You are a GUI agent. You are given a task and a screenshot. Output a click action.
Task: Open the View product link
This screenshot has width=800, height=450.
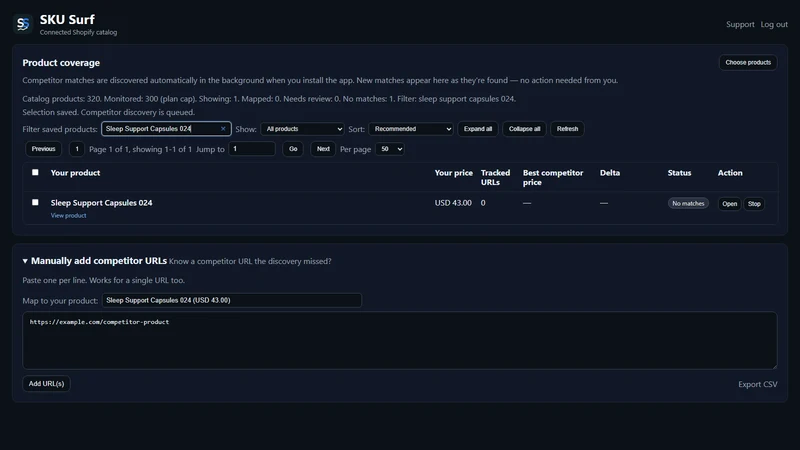click(68, 216)
